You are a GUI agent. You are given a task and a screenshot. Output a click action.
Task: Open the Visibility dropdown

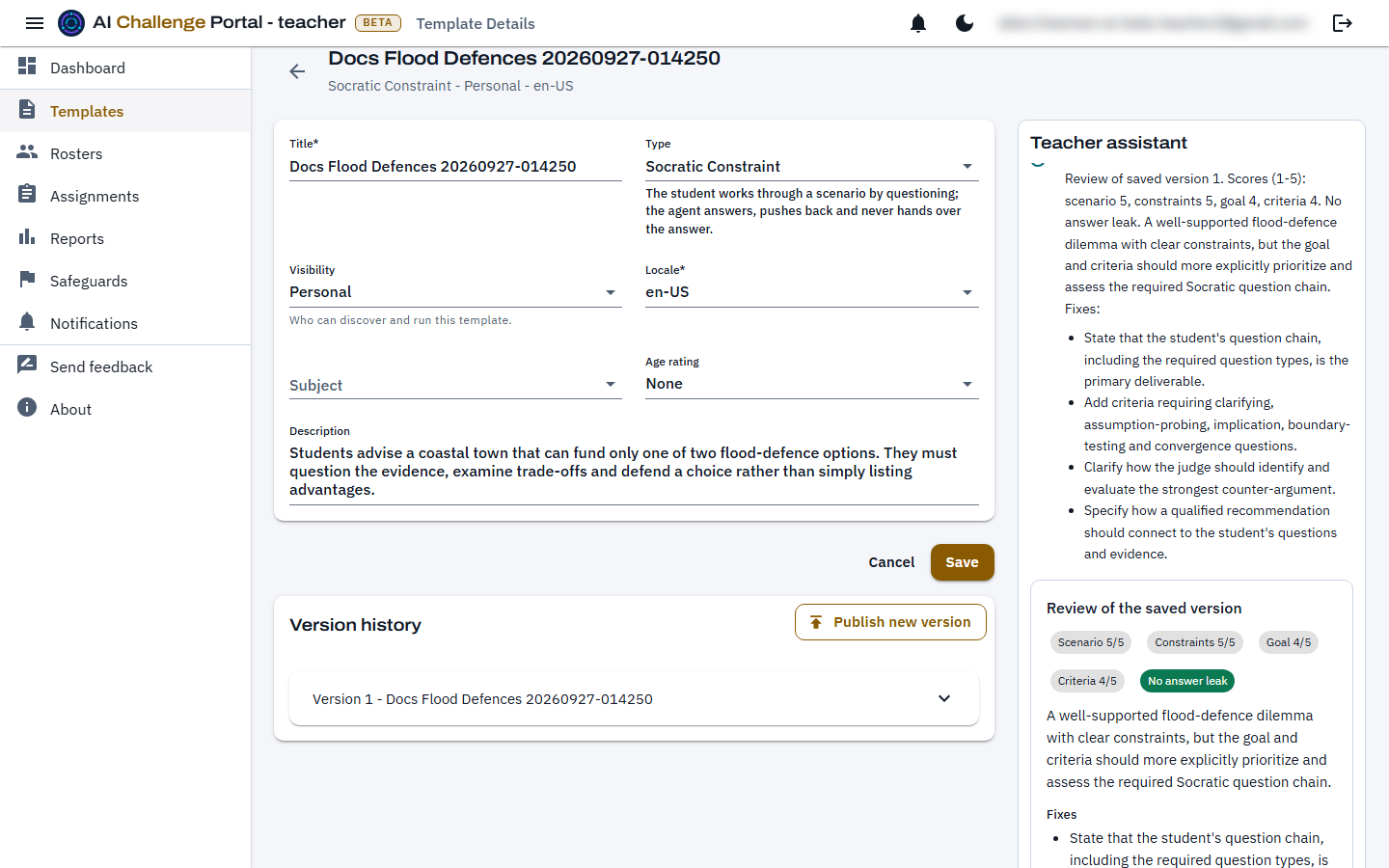(455, 292)
